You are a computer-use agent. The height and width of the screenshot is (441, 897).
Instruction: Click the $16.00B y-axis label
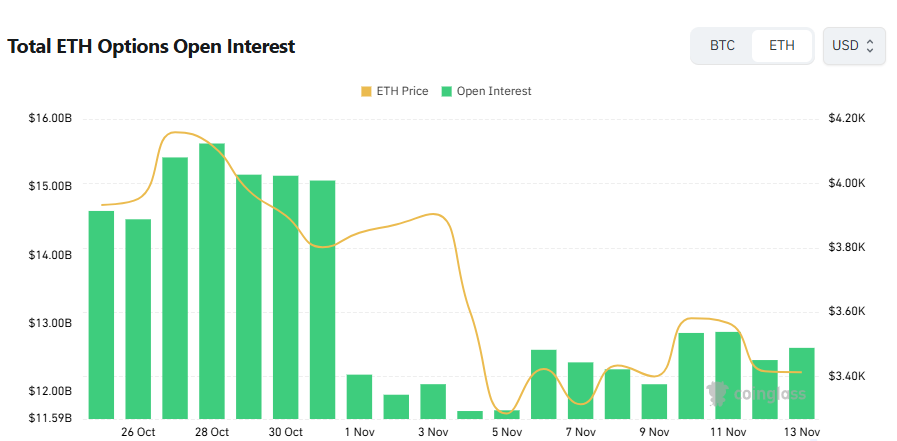(x=50, y=118)
